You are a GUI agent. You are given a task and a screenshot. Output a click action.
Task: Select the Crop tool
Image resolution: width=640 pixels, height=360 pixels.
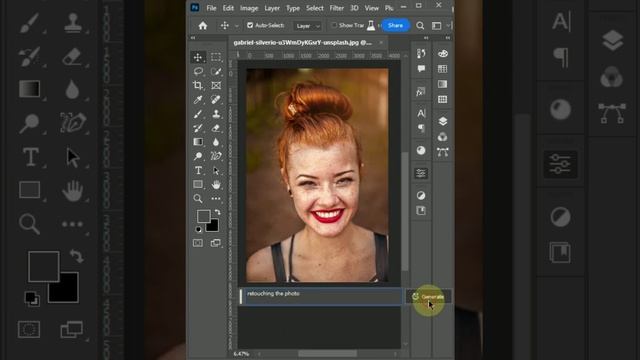coord(198,85)
